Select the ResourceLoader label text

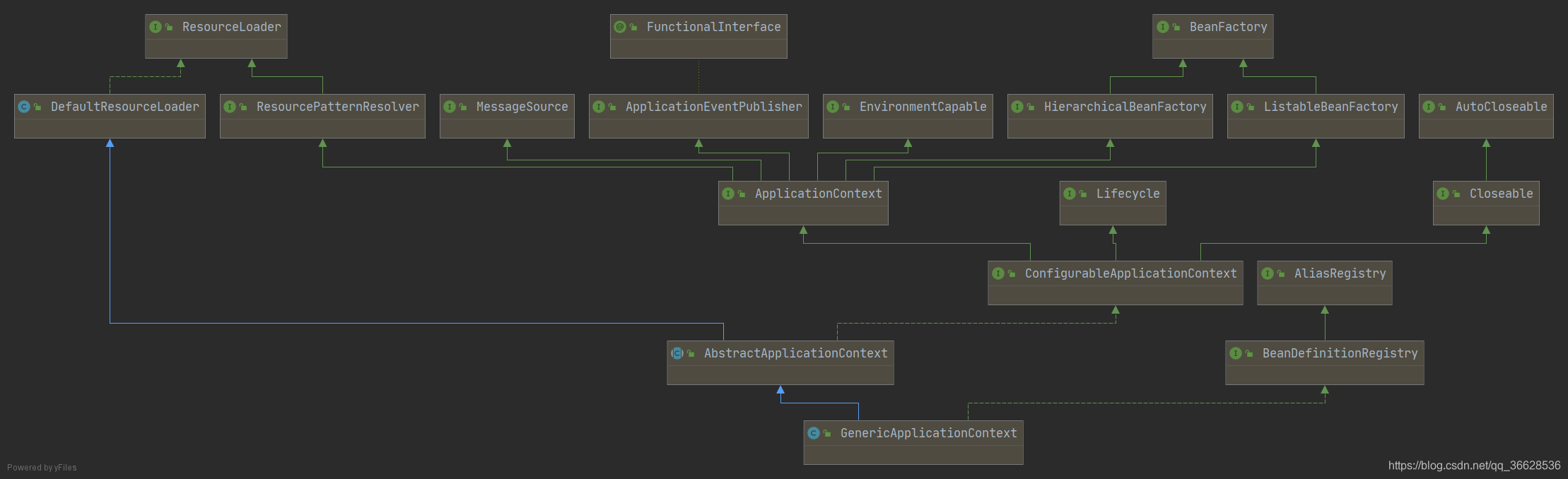tap(232, 27)
